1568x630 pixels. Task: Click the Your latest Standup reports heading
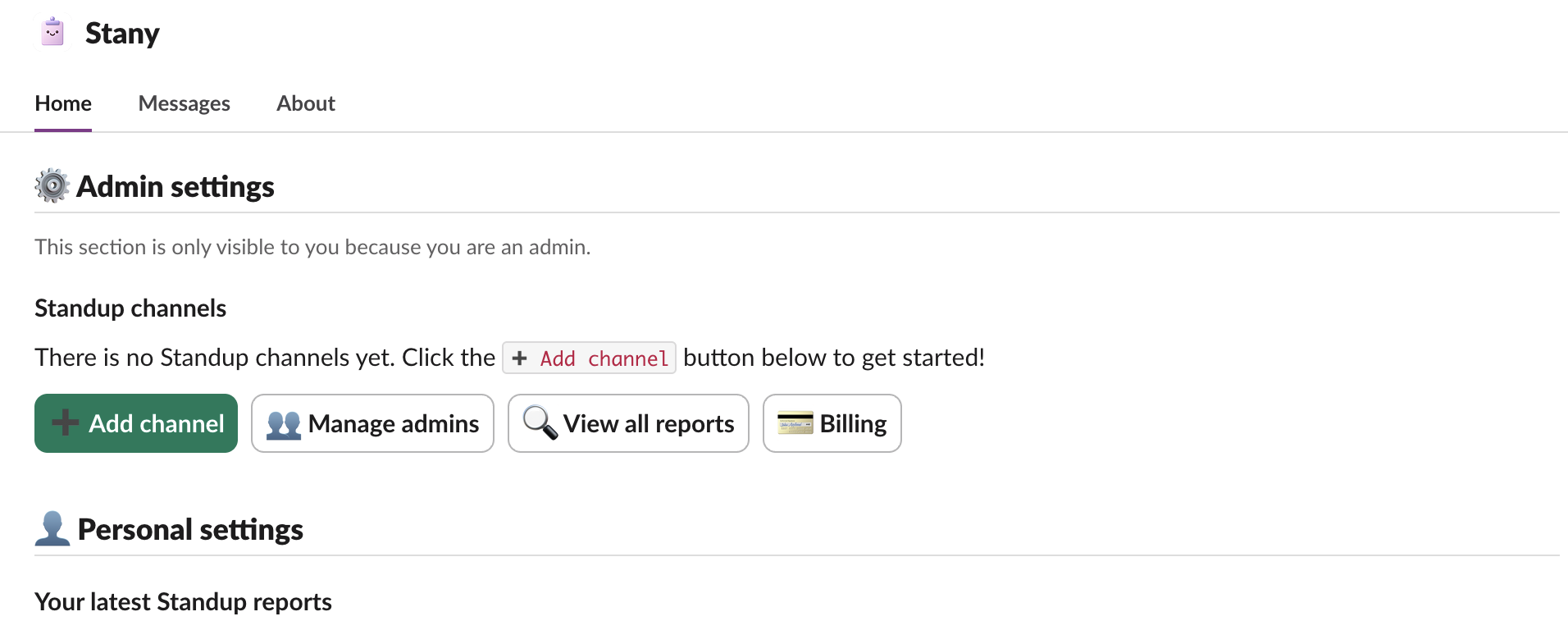click(x=183, y=602)
